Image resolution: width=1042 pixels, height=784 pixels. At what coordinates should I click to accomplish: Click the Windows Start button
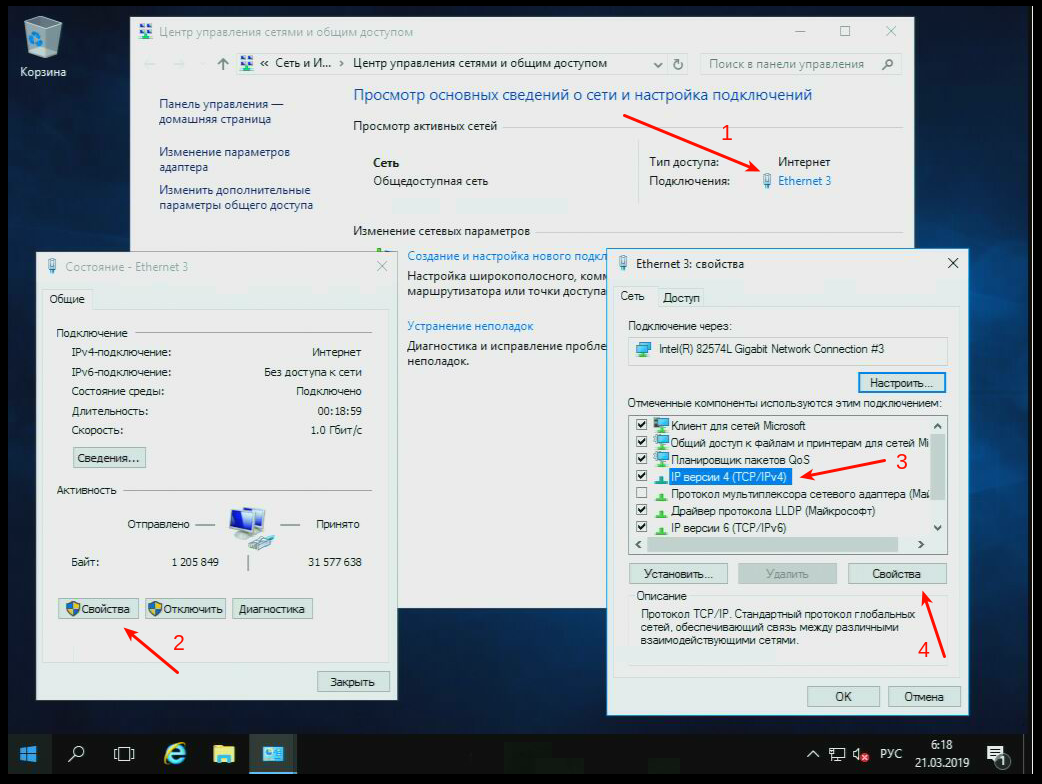[x=28, y=754]
